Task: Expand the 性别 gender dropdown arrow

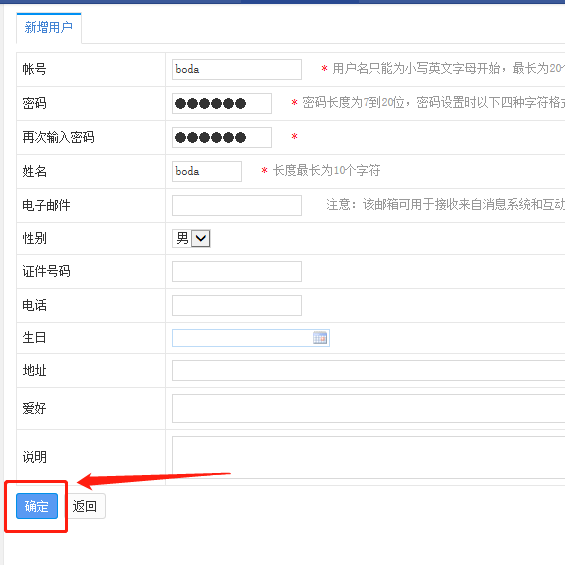Action: tap(201, 239)
